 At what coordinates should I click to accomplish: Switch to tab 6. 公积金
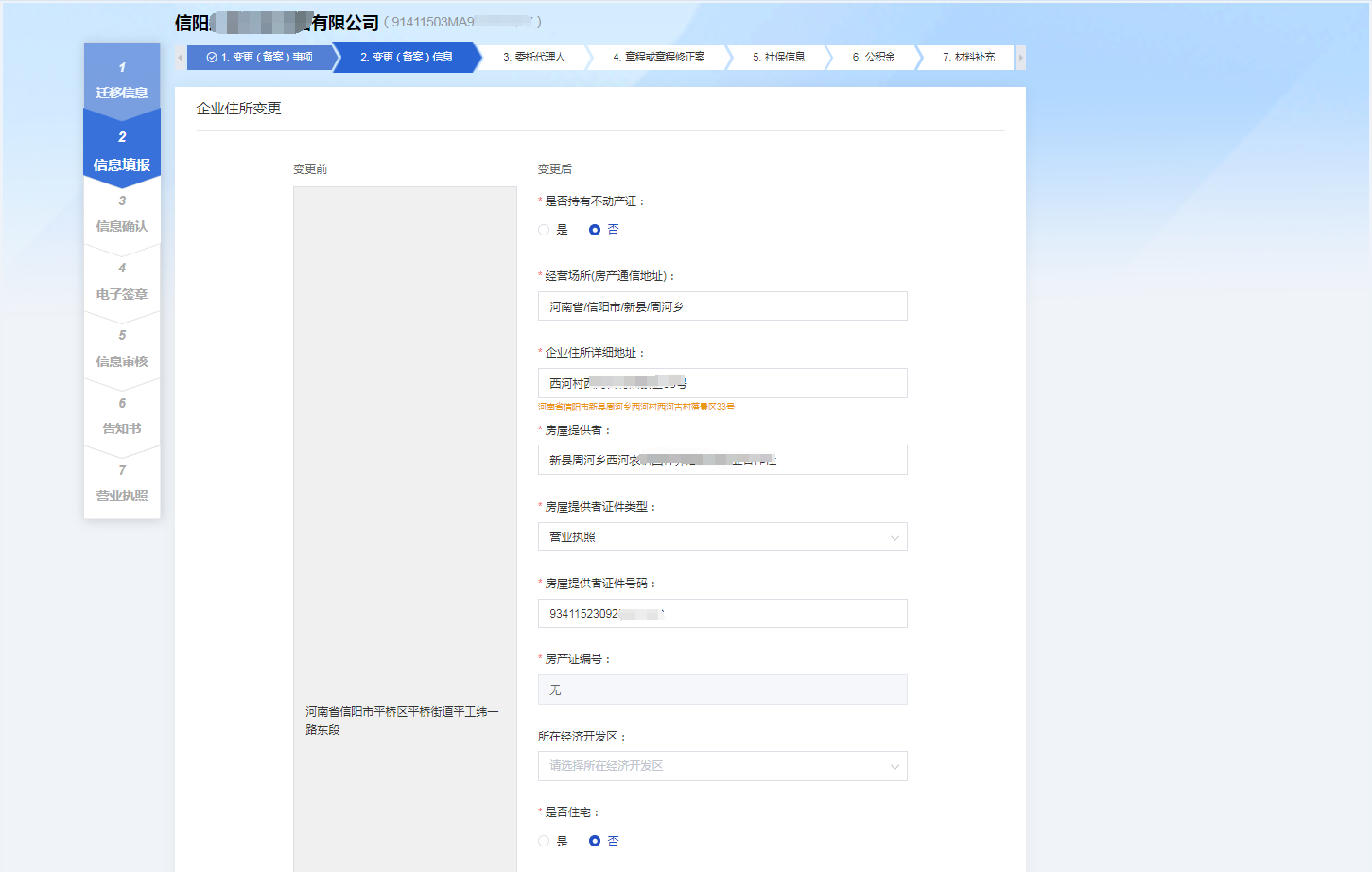[x=874, y=58]
